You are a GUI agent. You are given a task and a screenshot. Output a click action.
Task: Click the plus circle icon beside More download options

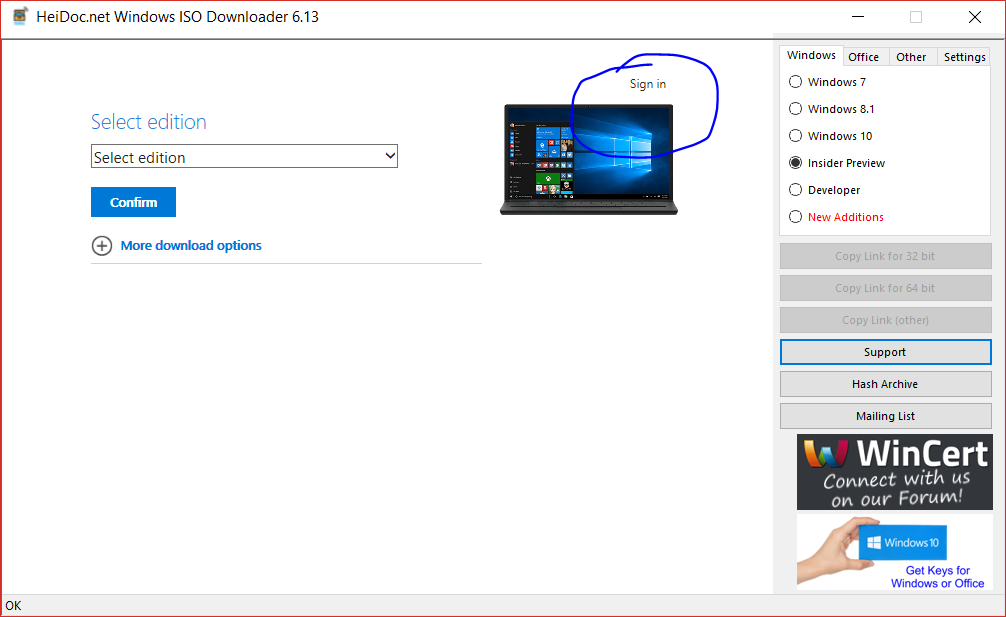click(x=101, y=246)
